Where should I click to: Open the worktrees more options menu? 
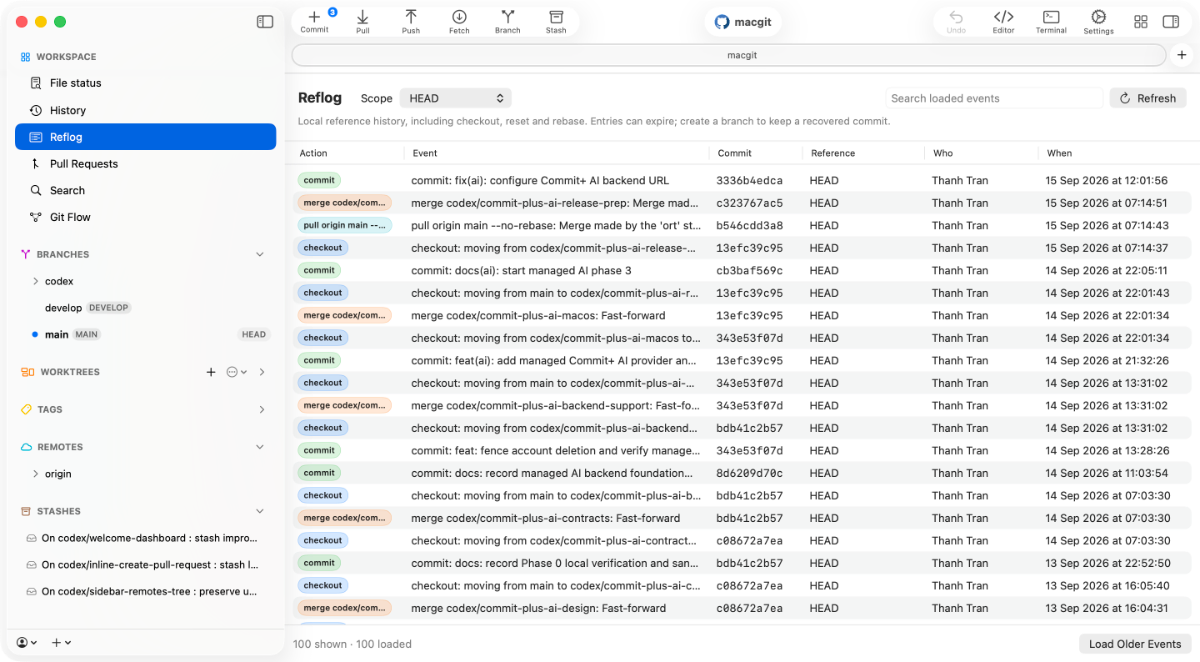tap(237, 372)
